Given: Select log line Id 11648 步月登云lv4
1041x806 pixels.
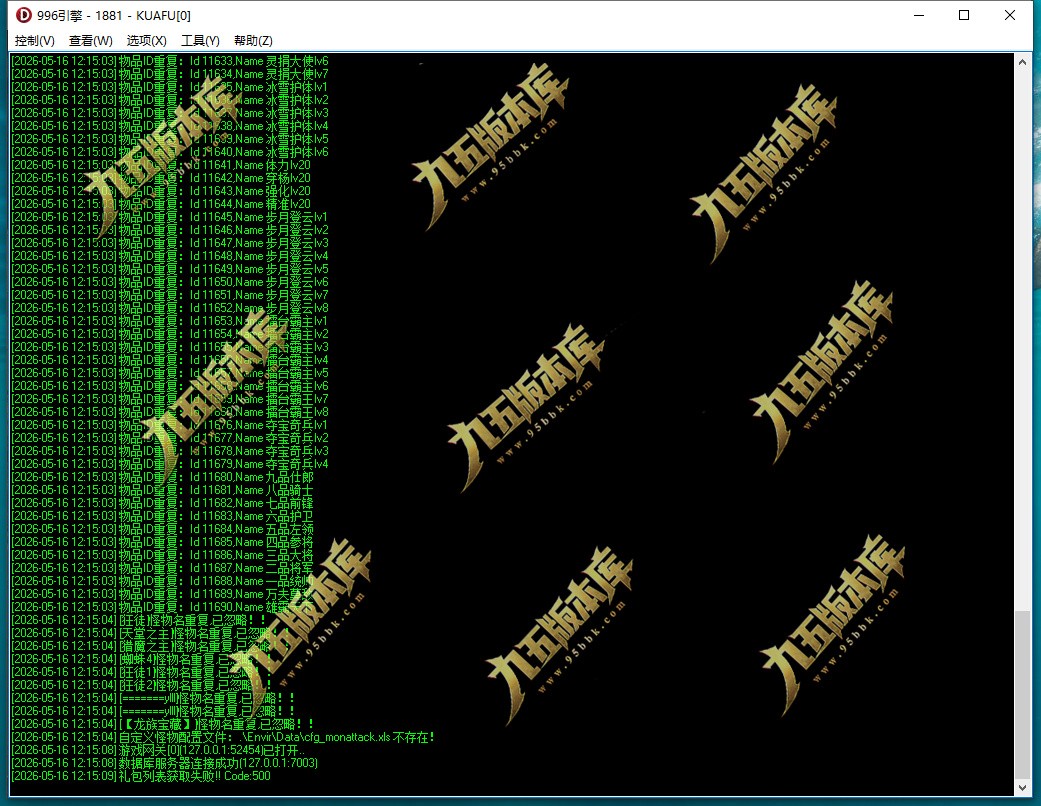Looking at the screenshot, I should tap(170, 256).
